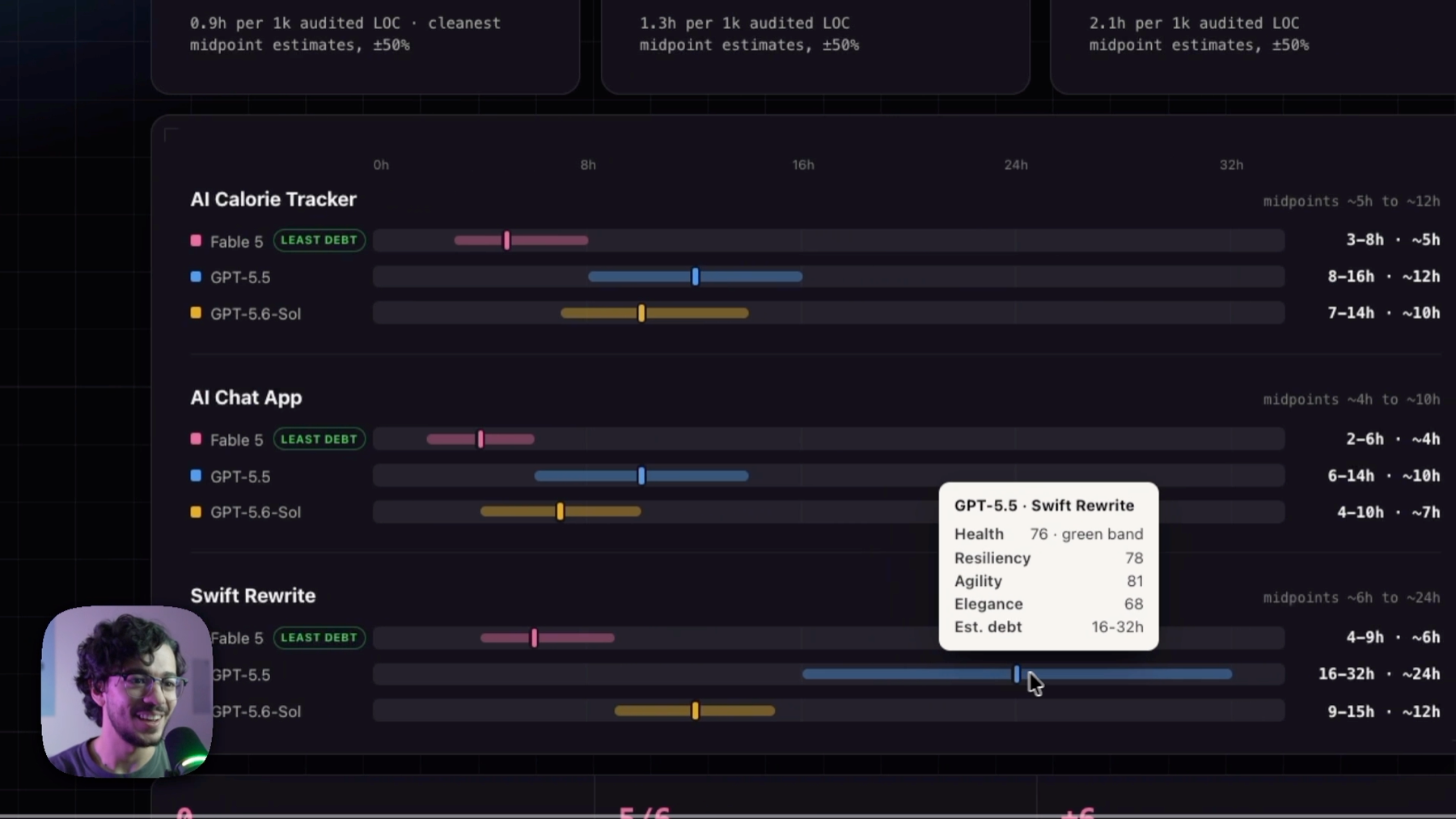This screenshot has height=819, width=1456.
Task: Select the Swift Rewrite section heading
Action: tap(253, 596)
